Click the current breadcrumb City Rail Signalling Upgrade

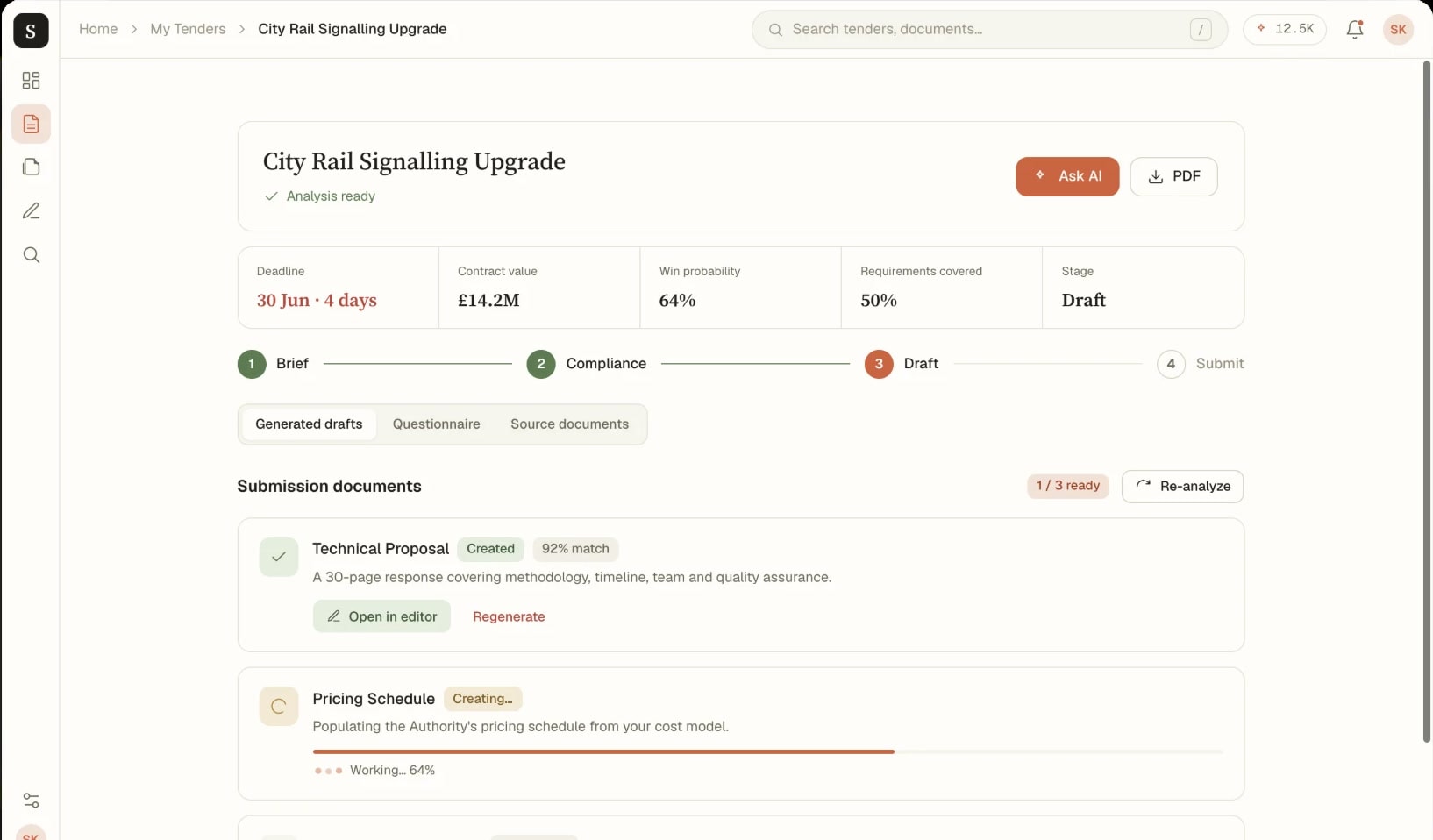tap(353, 29)
